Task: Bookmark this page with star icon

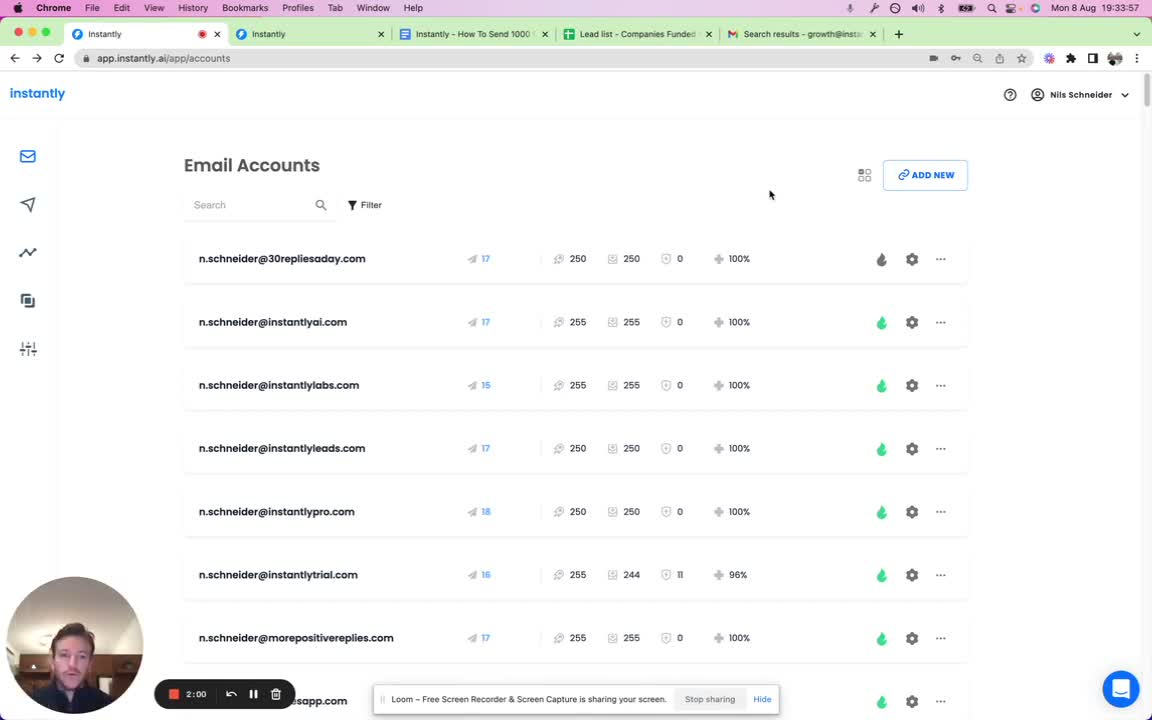Action: coord(1021,58)
